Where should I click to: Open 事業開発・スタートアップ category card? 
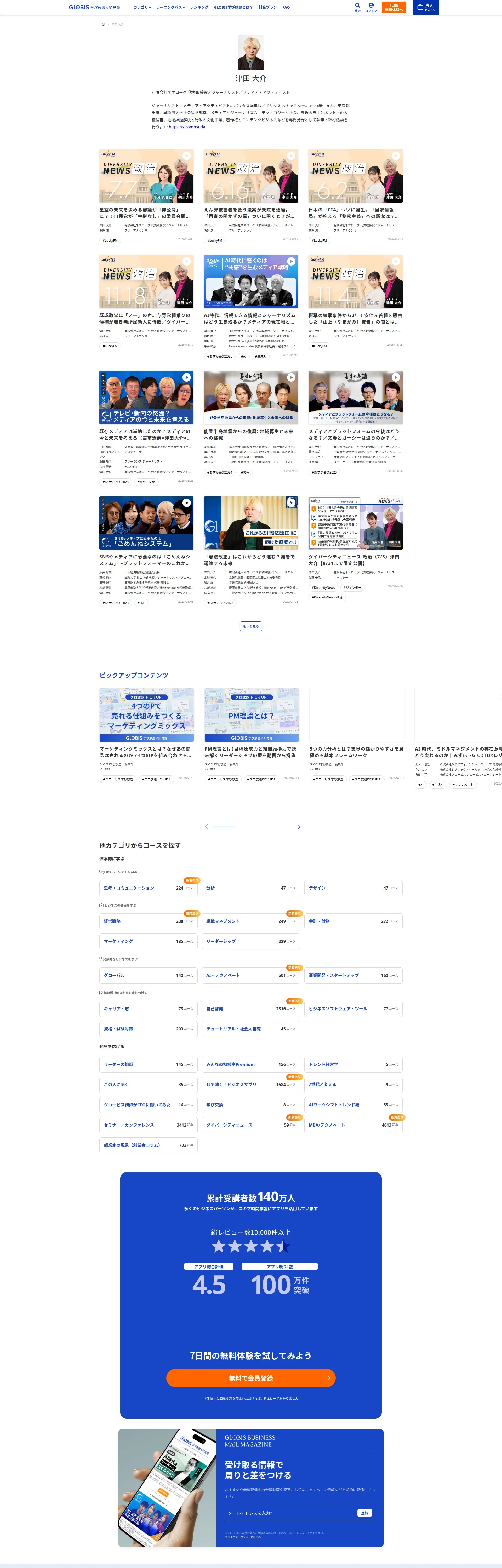353,975
